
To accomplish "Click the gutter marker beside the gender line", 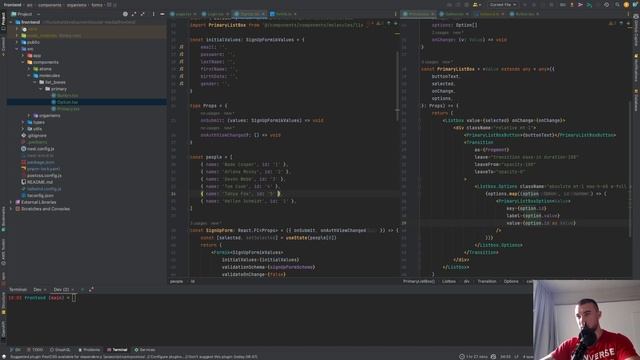I will pyautogui.click(x=181, y=84).
